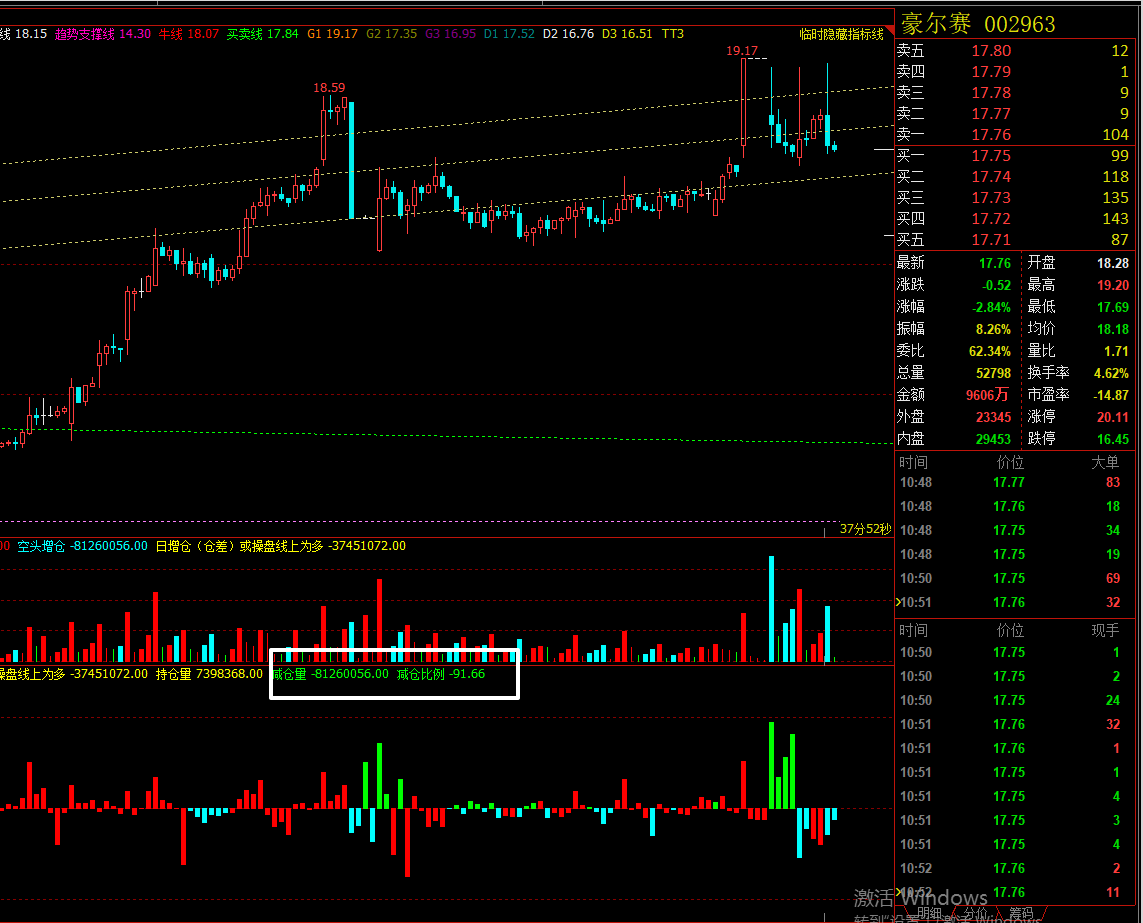Click the D3 16.51 indicator value
Screen dimensions: 1143x923
(x=627, y=34)
